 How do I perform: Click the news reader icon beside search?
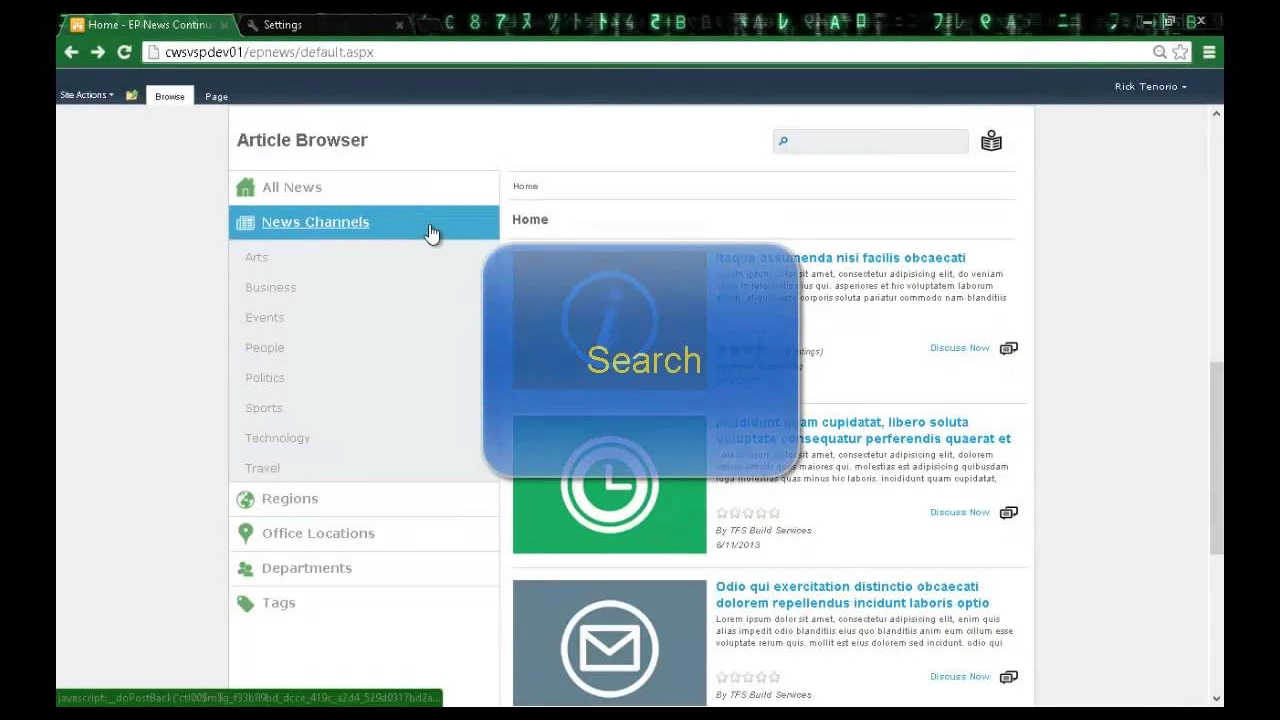pyautogui.click(x=991, y=141)
